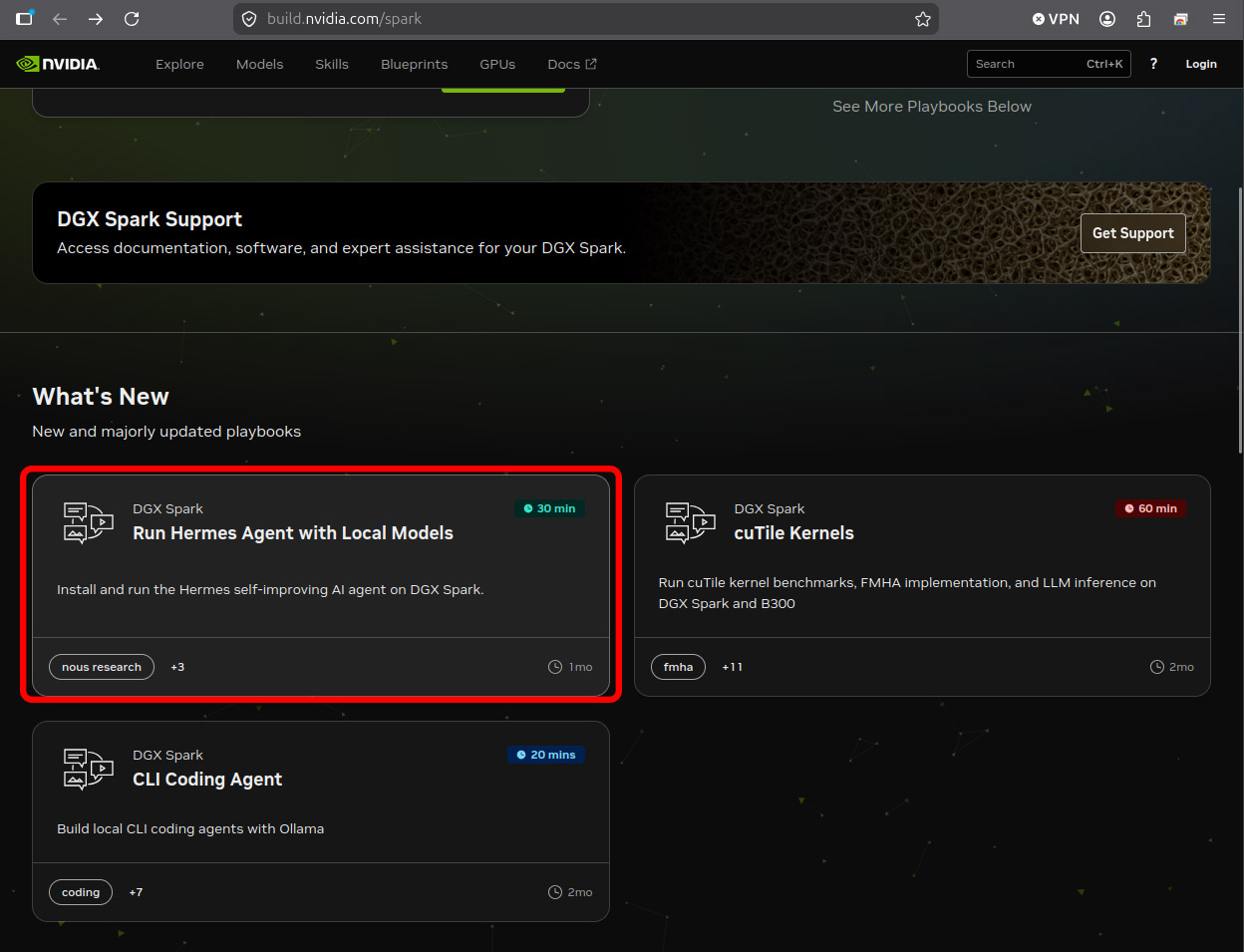Click the Hermes Agent playbook icon

(89, 522)
